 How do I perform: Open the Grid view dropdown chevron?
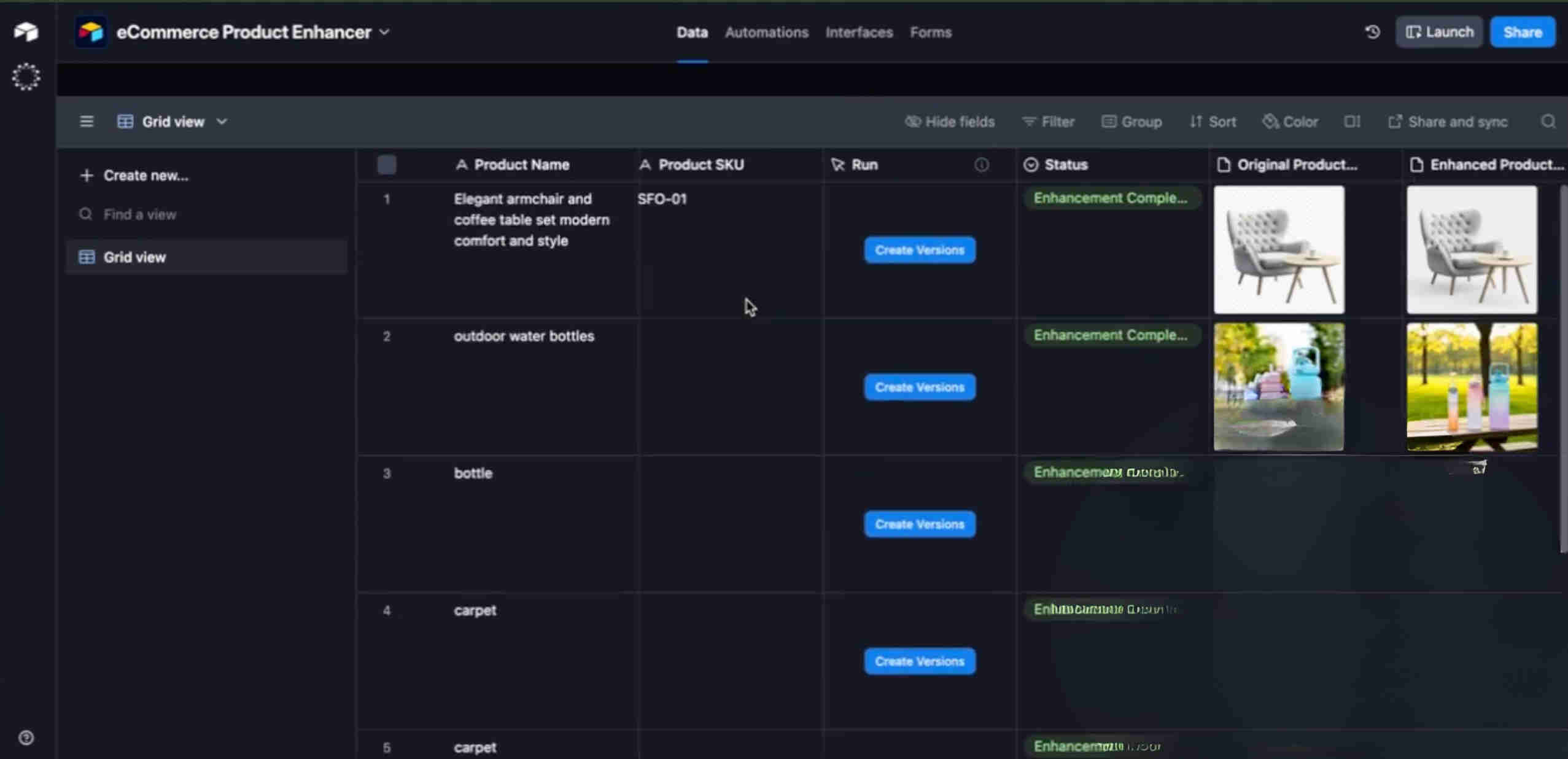click(222, 122)
